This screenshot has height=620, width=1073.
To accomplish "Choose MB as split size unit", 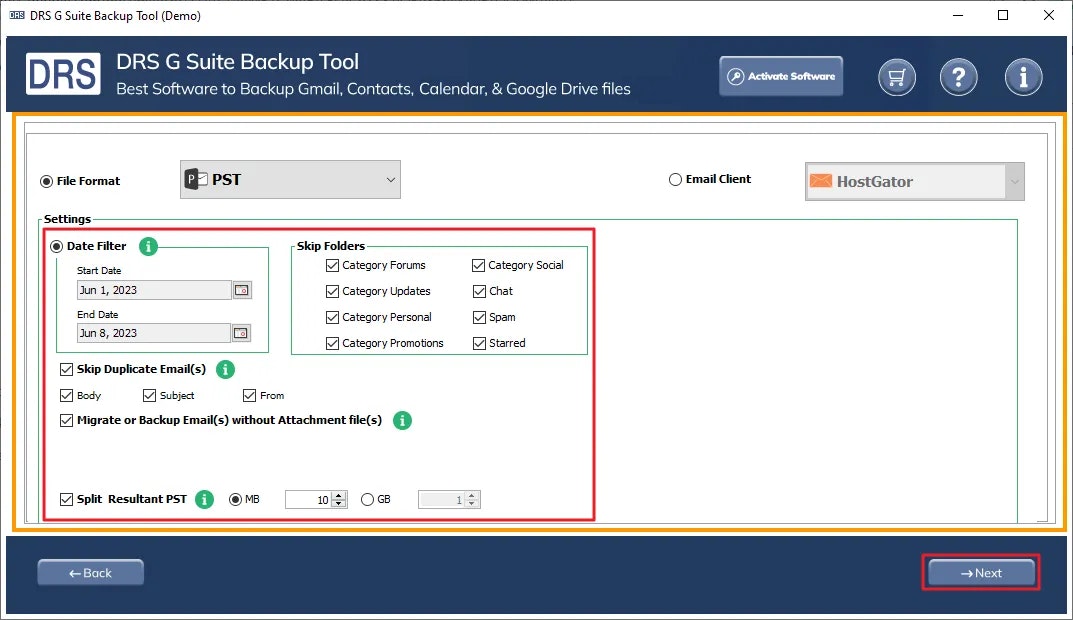I will point(235,500).
